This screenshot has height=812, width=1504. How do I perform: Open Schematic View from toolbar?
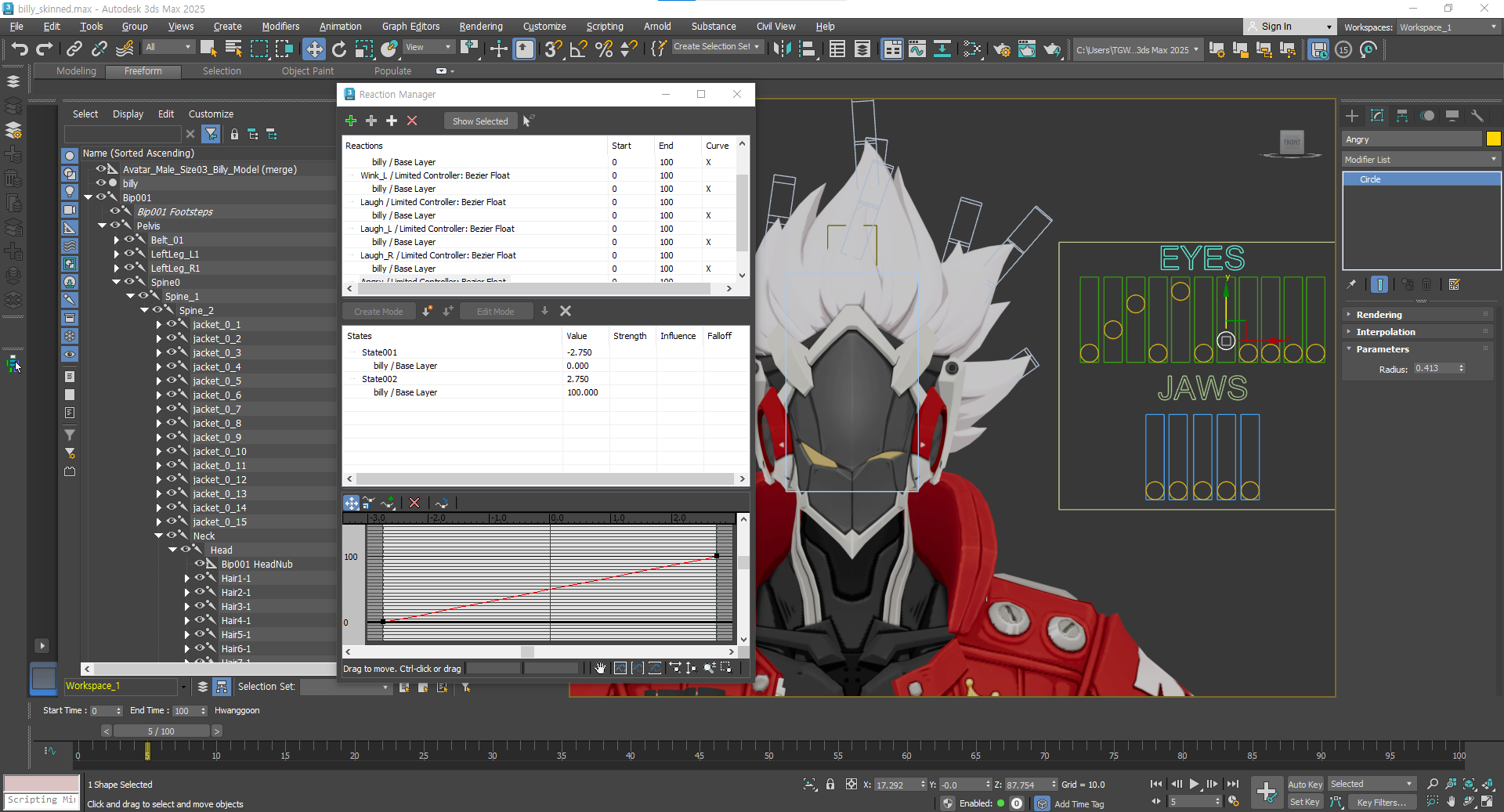click(x=942, y=49)
